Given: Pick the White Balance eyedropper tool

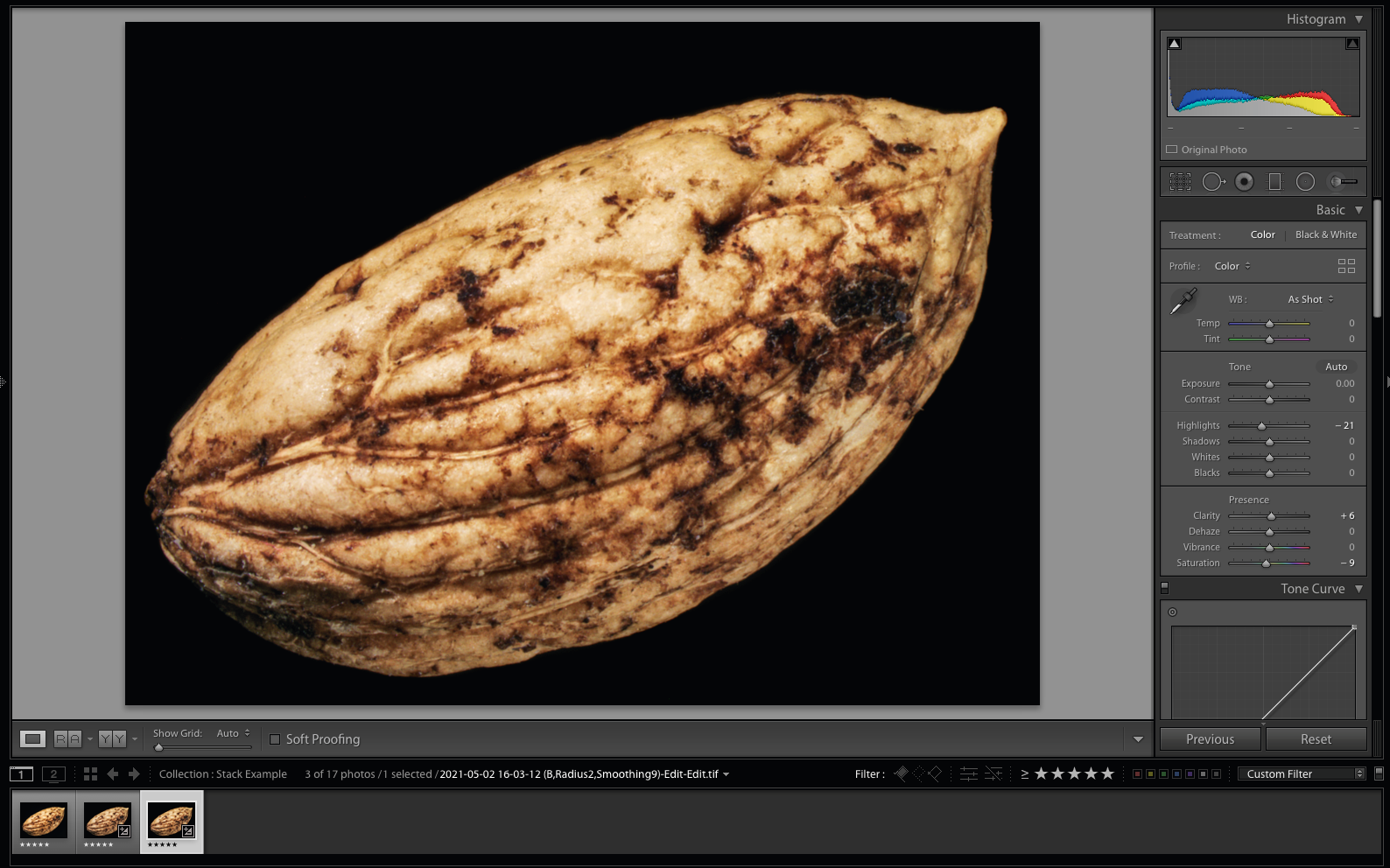Looking at the screenshot, I should pyautogui.click(x=1183, y=301).
